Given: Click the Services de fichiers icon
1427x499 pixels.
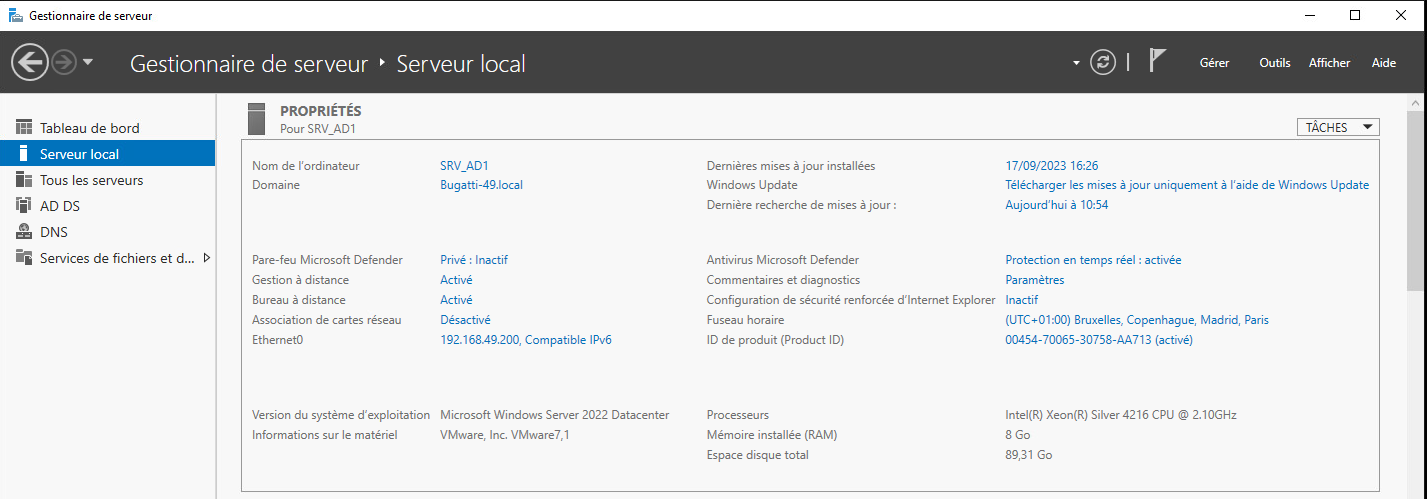Looking at the screenshot, I should 24,258.
